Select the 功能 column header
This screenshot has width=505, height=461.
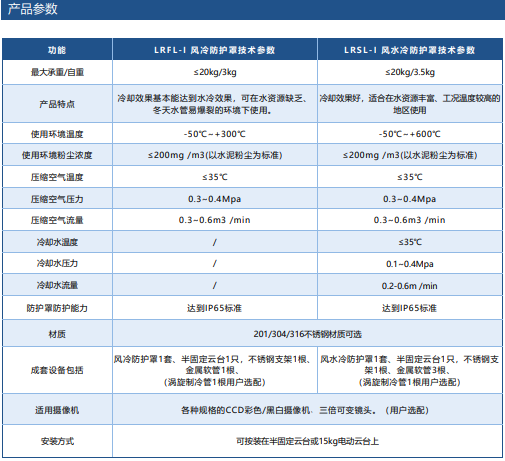(57, 50)
